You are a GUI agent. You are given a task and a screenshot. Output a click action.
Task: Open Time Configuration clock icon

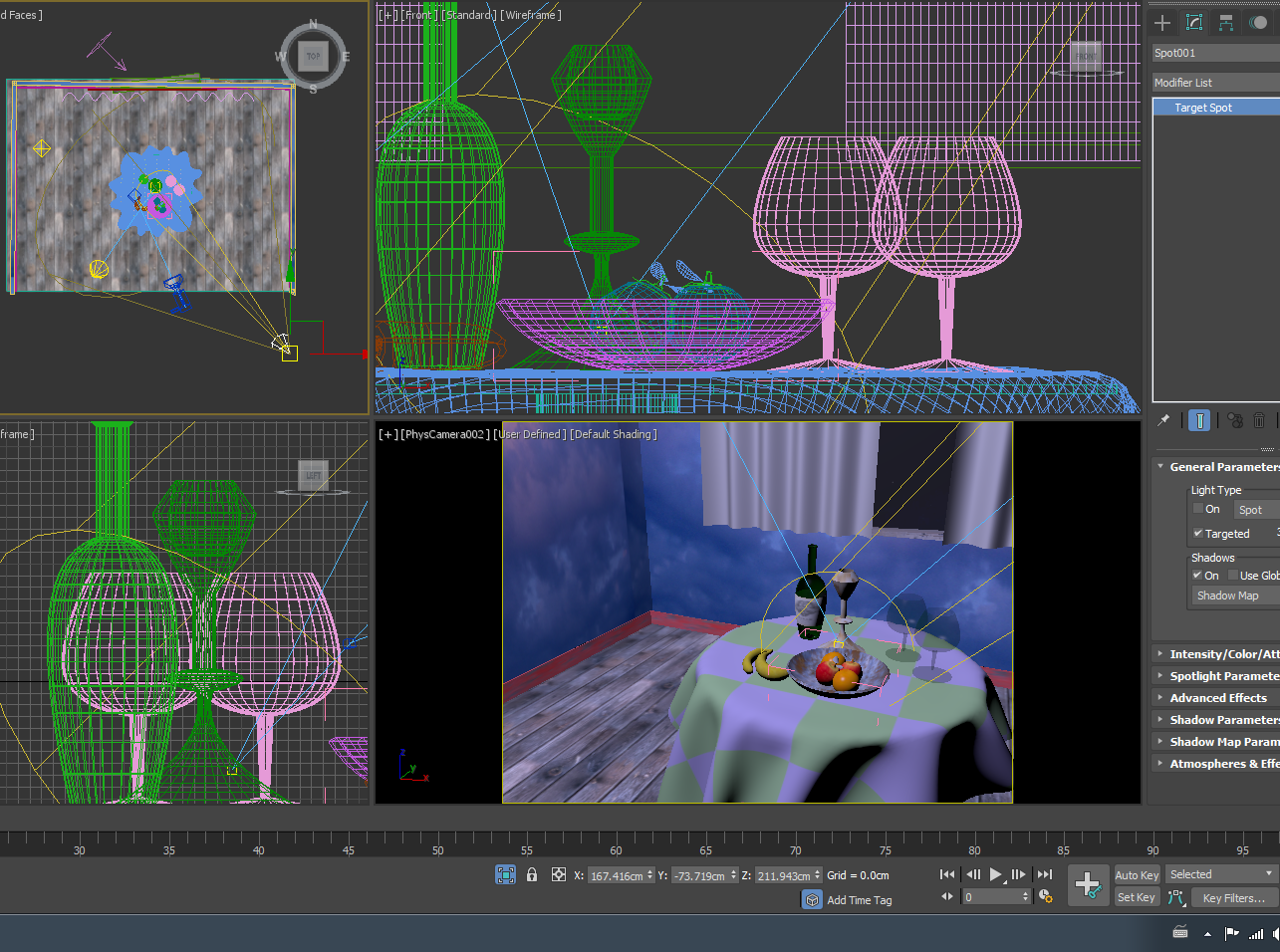click(1045, 896)
